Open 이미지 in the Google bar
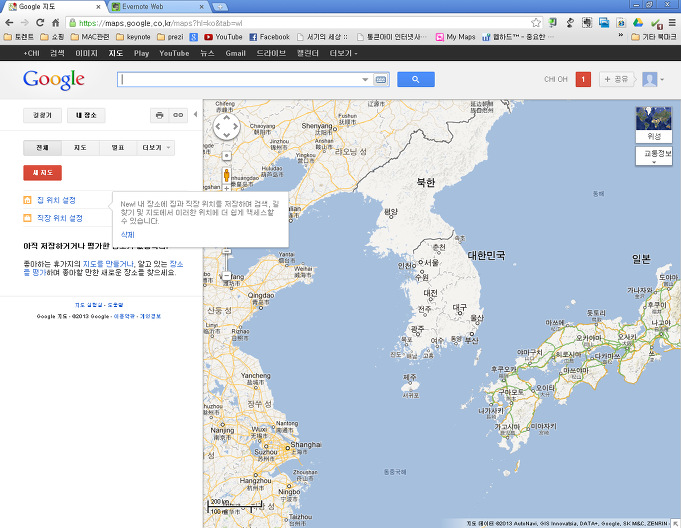This screenshot has width=681, height=528. (x=86, y=53)
